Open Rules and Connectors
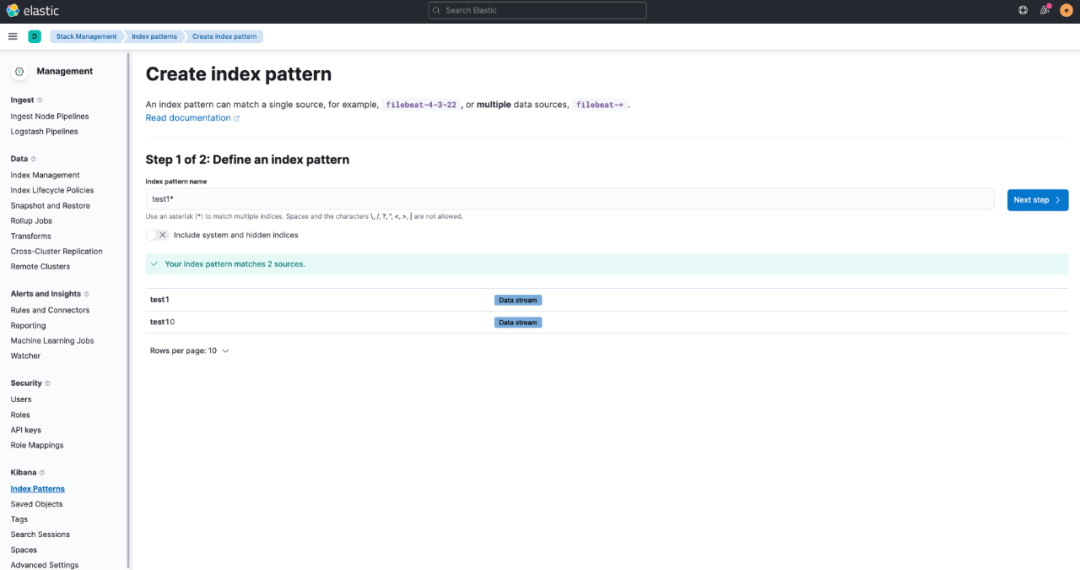1080x570 pixels. click(50, 310)
